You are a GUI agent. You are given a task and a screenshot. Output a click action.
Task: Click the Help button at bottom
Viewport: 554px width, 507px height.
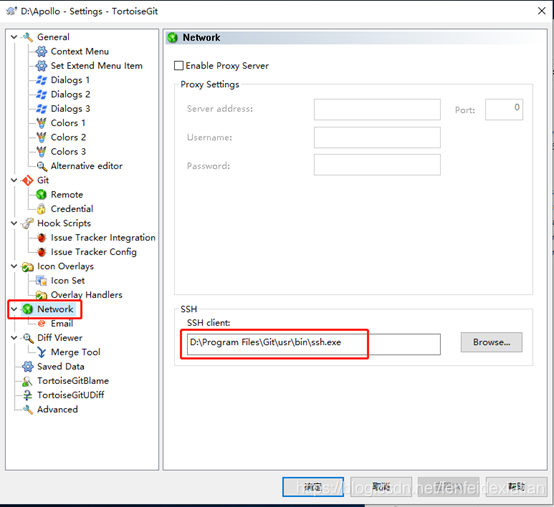[x=517, y=487]
